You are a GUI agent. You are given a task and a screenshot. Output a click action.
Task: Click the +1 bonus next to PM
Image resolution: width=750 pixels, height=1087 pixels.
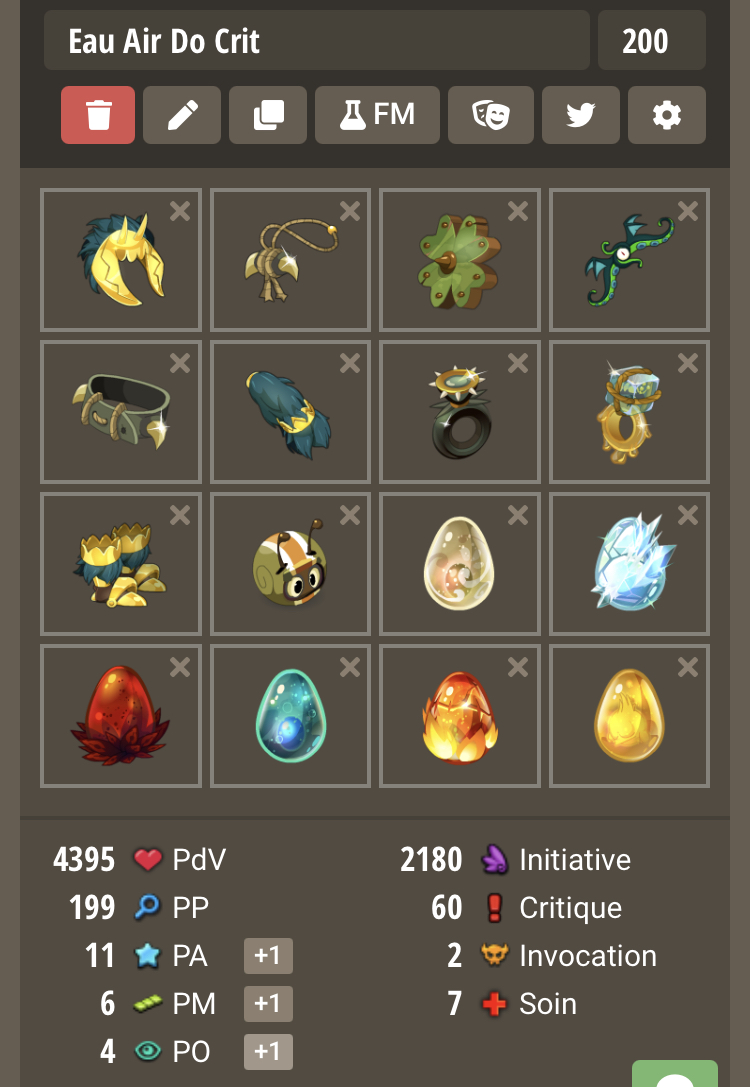[268, 1004]
